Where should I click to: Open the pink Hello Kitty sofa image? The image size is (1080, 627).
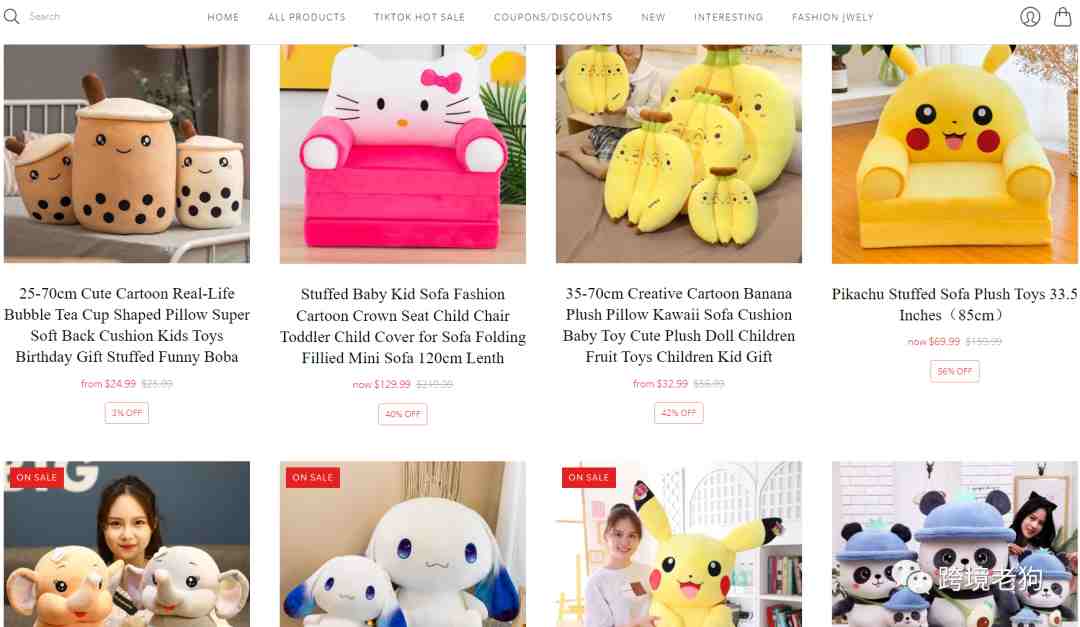(x=402, y=154)
